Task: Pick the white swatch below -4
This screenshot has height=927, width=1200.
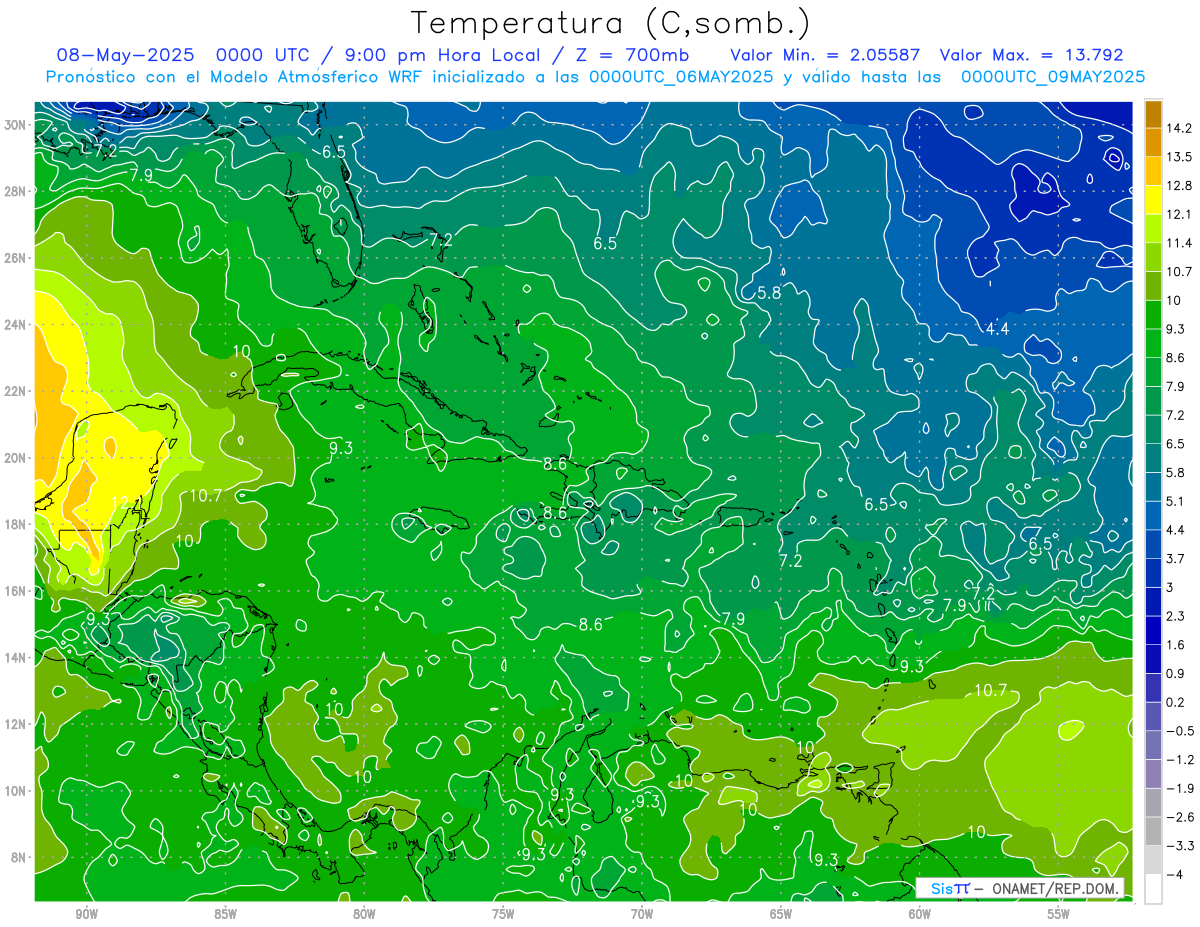Action: (1153, 889)
